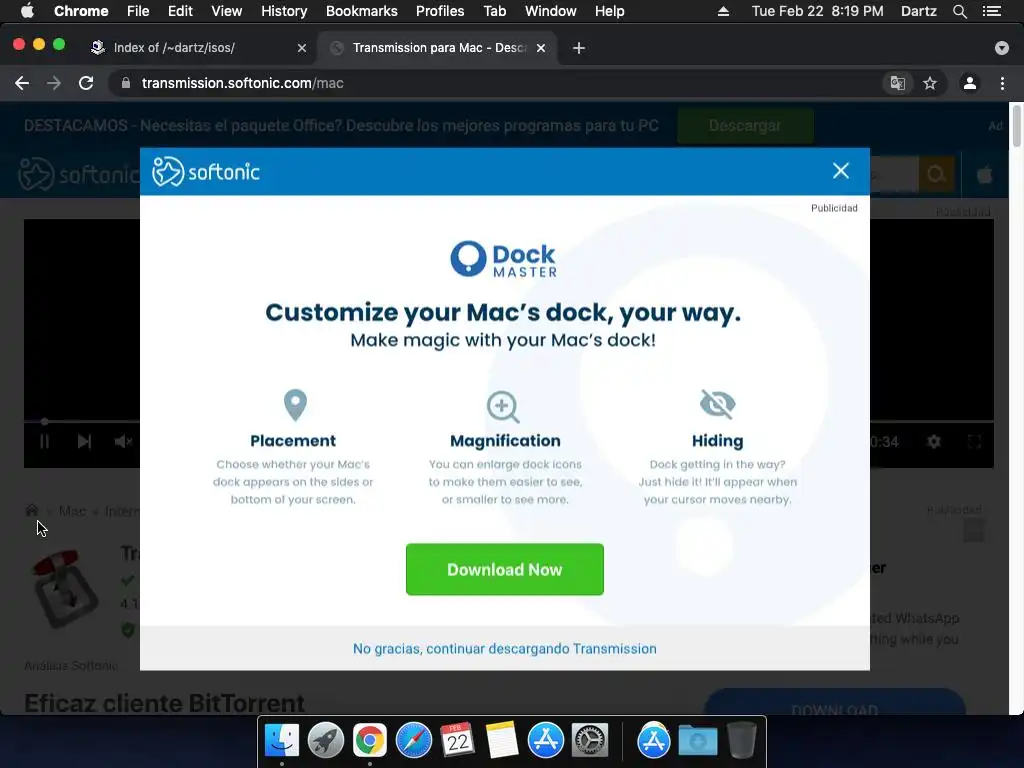1024x768 pixels.
Task: Close the Index of /~dartz/isos/ tab
Action: (302, 48)
